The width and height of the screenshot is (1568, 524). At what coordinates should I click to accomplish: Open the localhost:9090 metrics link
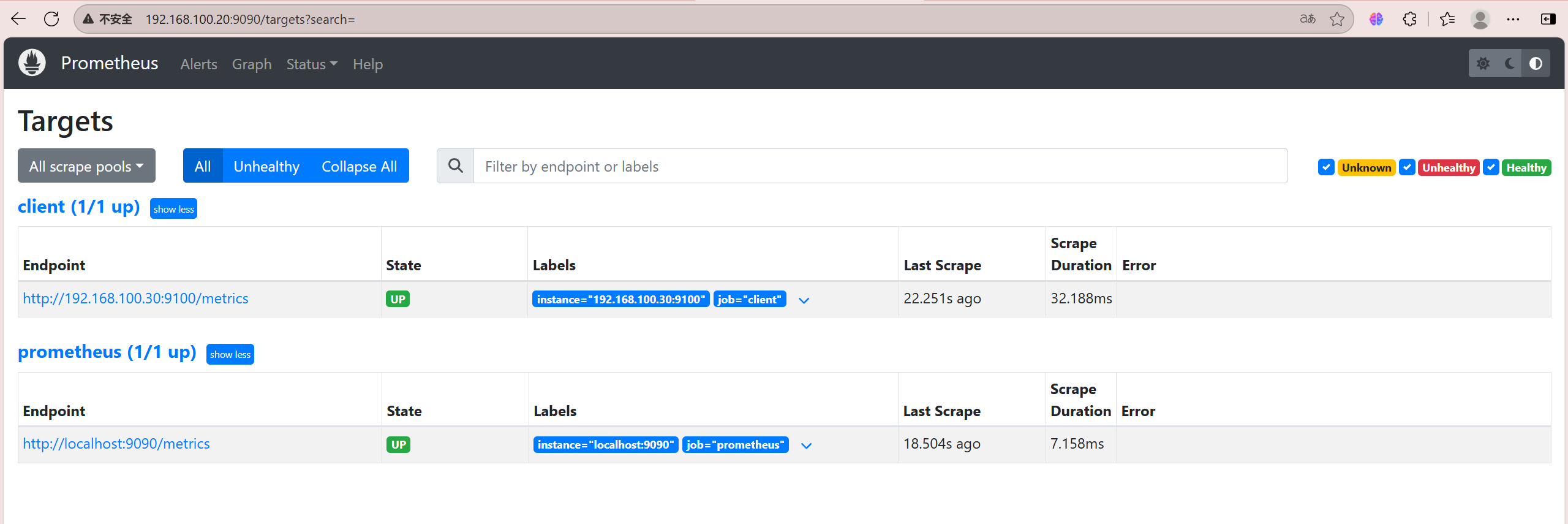116,444
